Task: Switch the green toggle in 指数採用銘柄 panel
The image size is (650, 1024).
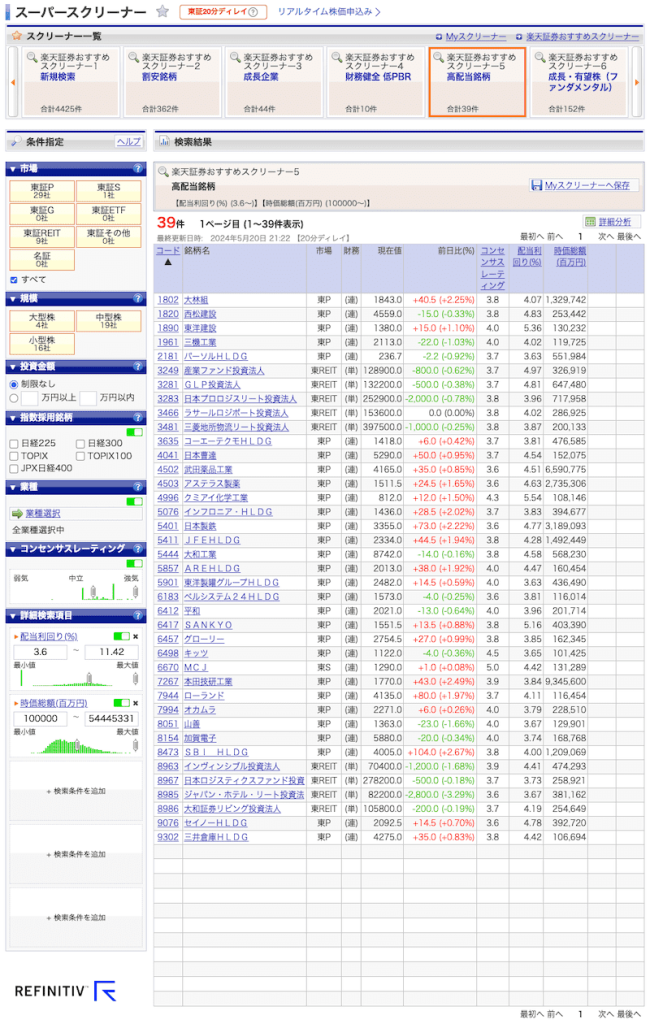Action: [x=135, y=432]
